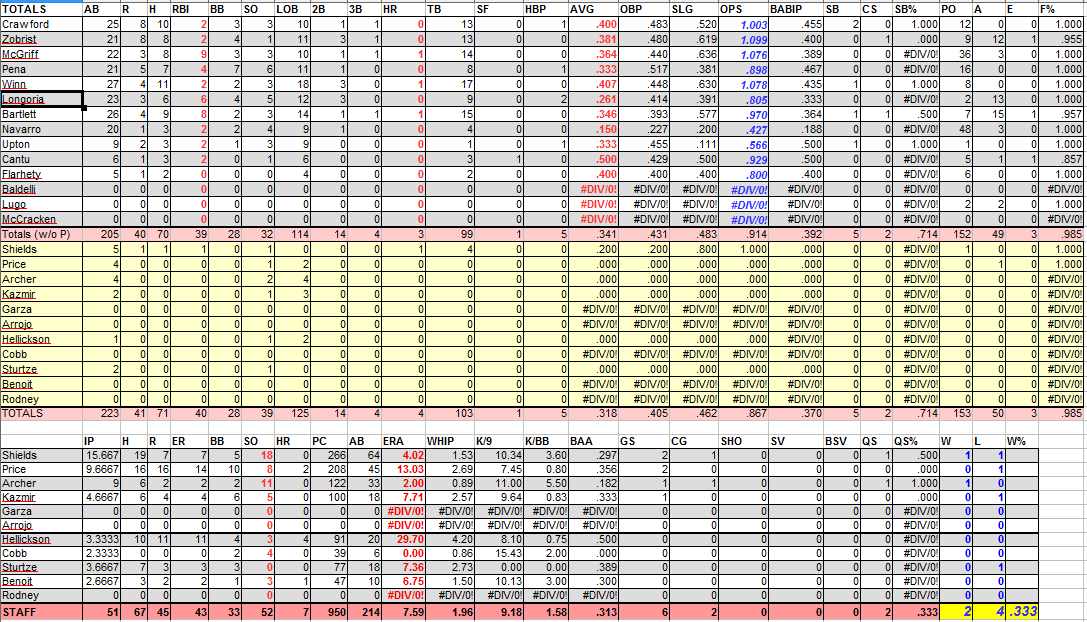Viewport: 1087px width, 622px height.
Task: Select the IP header in pitching table
Action: (x=101, y=441)
